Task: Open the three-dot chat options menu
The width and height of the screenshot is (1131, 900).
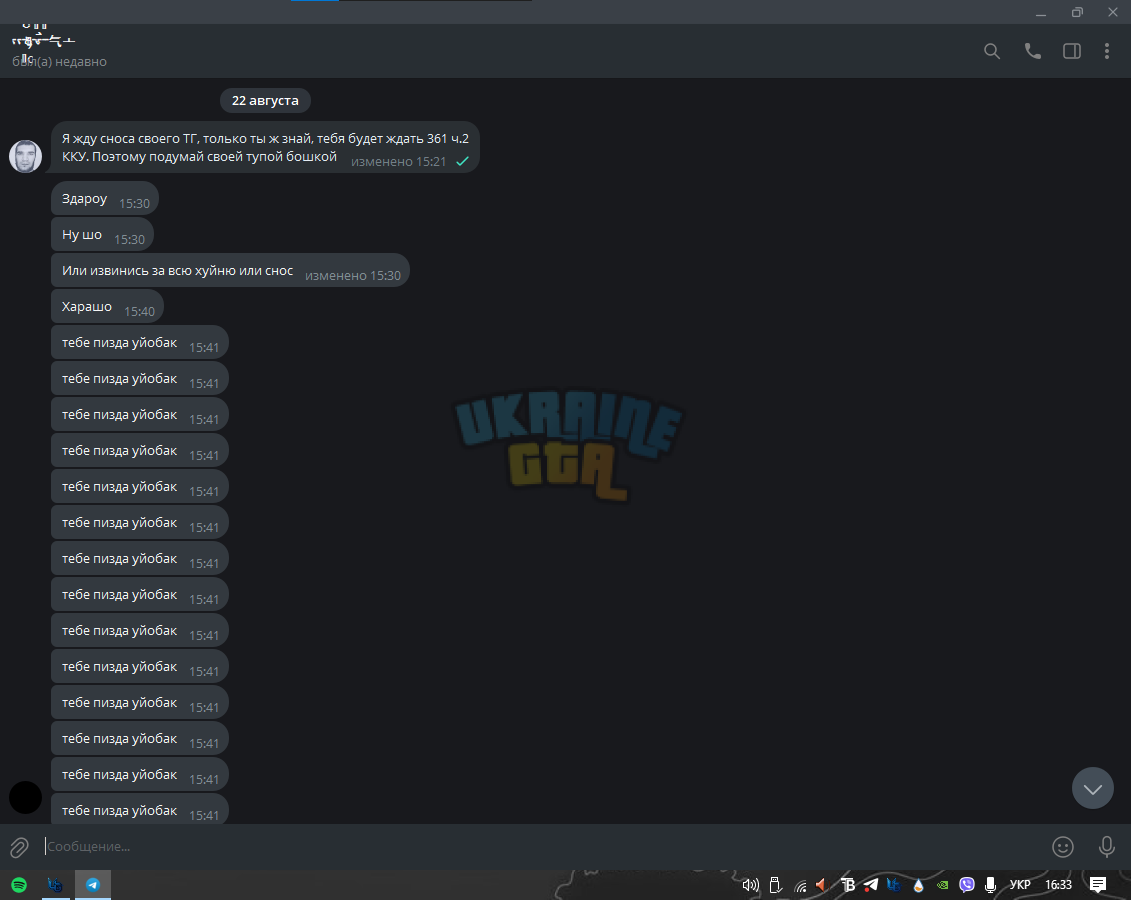Action: point(1106,51)
